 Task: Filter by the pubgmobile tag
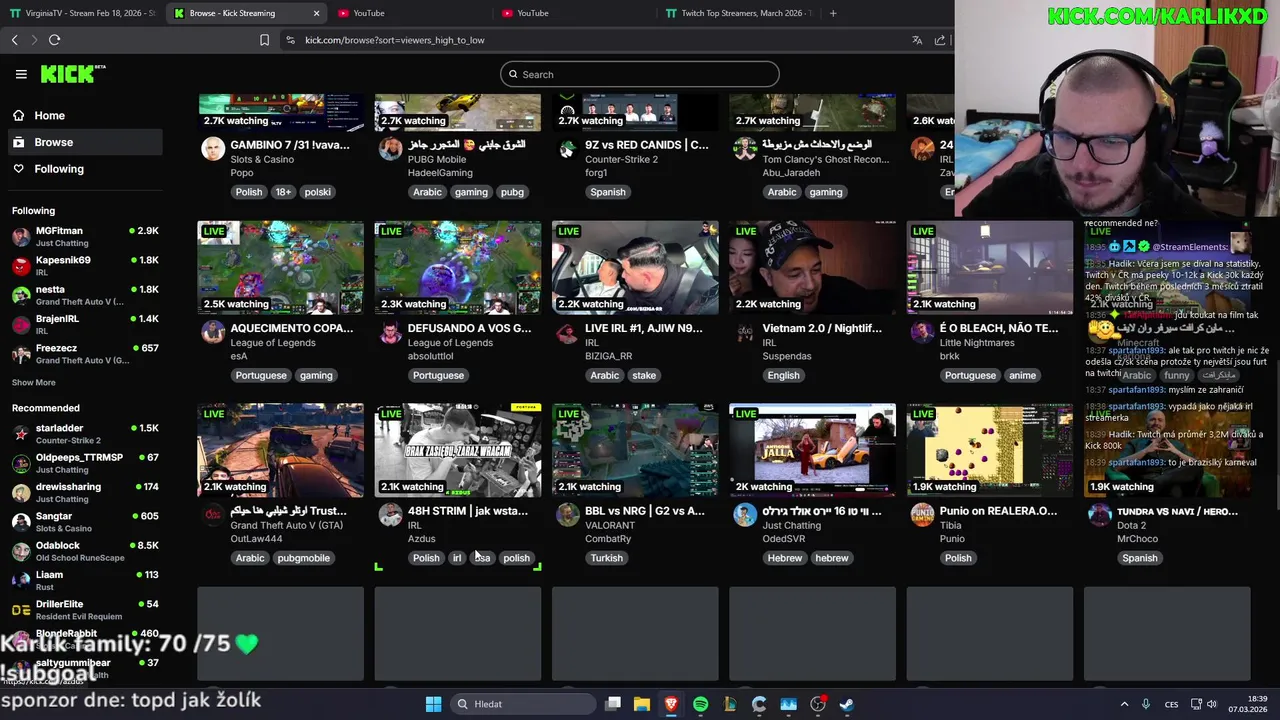tap(303, 559)
